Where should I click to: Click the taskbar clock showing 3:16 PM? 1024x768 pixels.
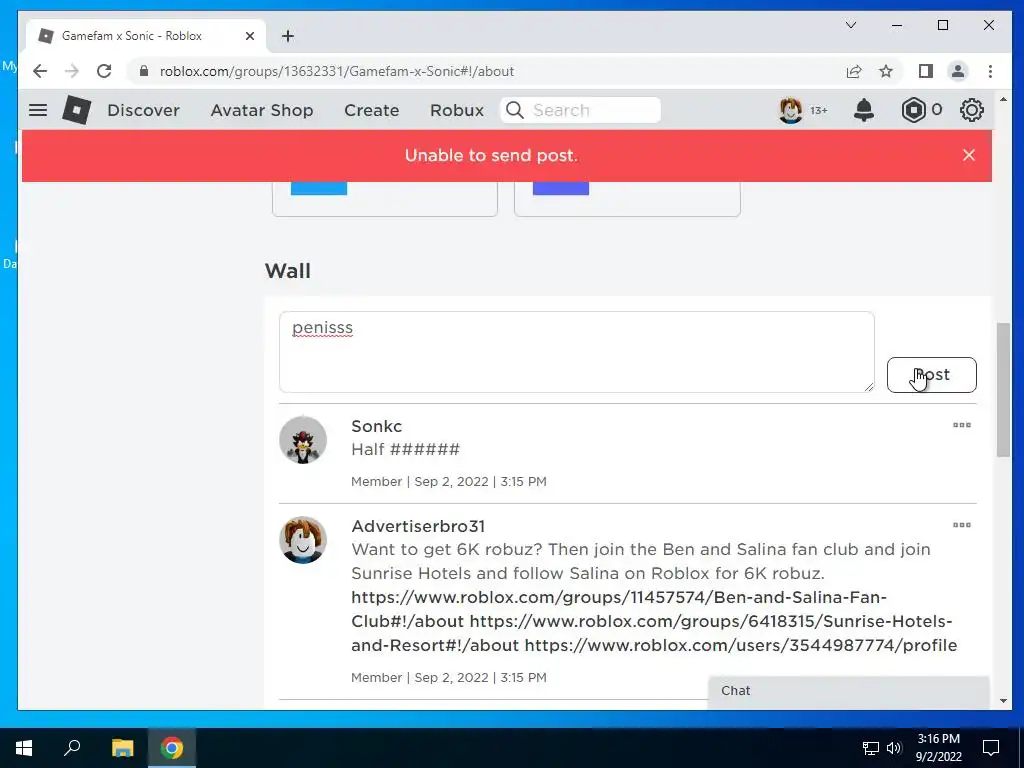pyautogui.click(x=938, y=748)
